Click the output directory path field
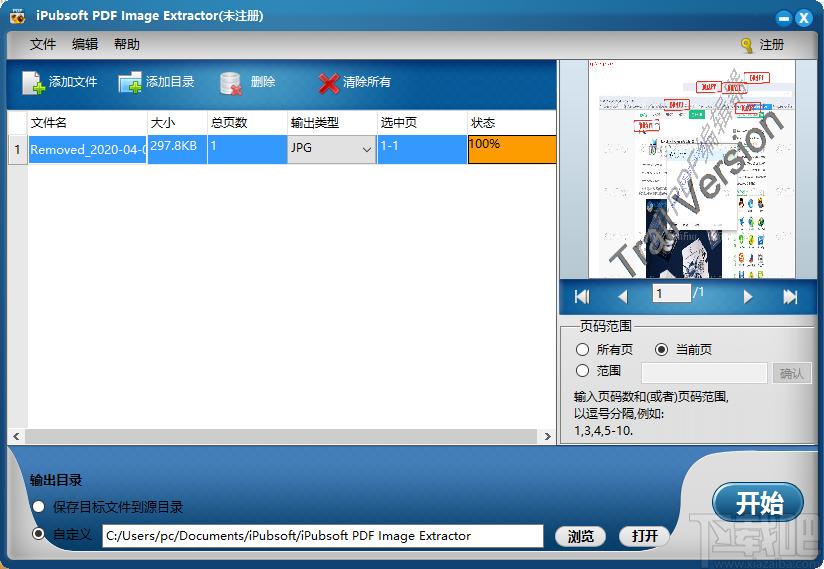This screenshot has width=824, height=569. coord(323,536)
